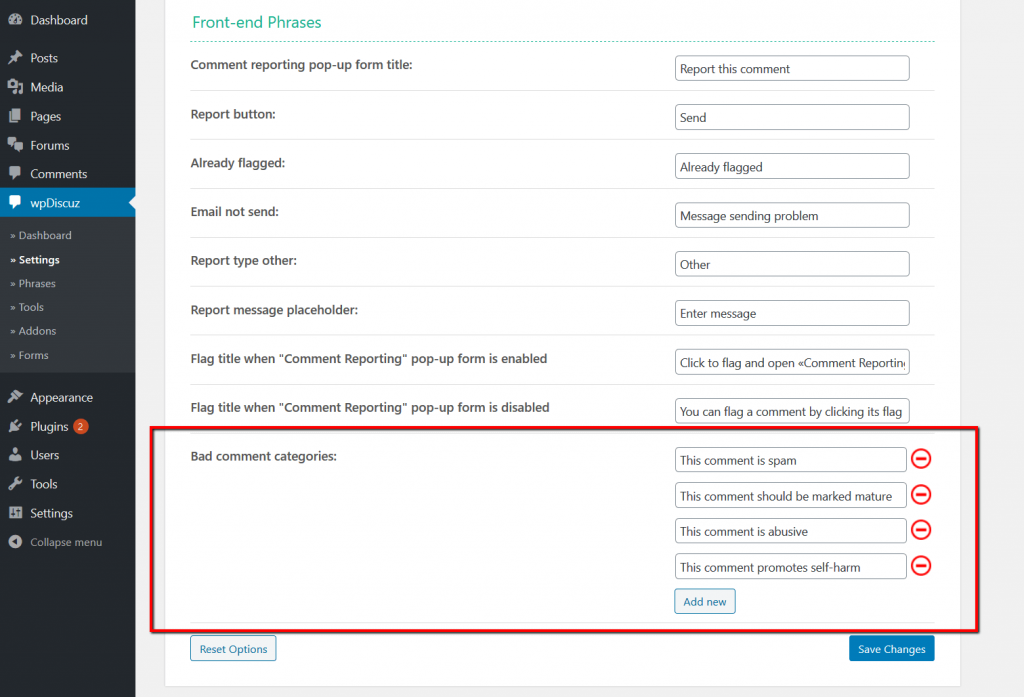This screenshot has width=1024, height=697.
Task: Remove the 'promotes self-harm' comment category
Action: pos(921,565)
